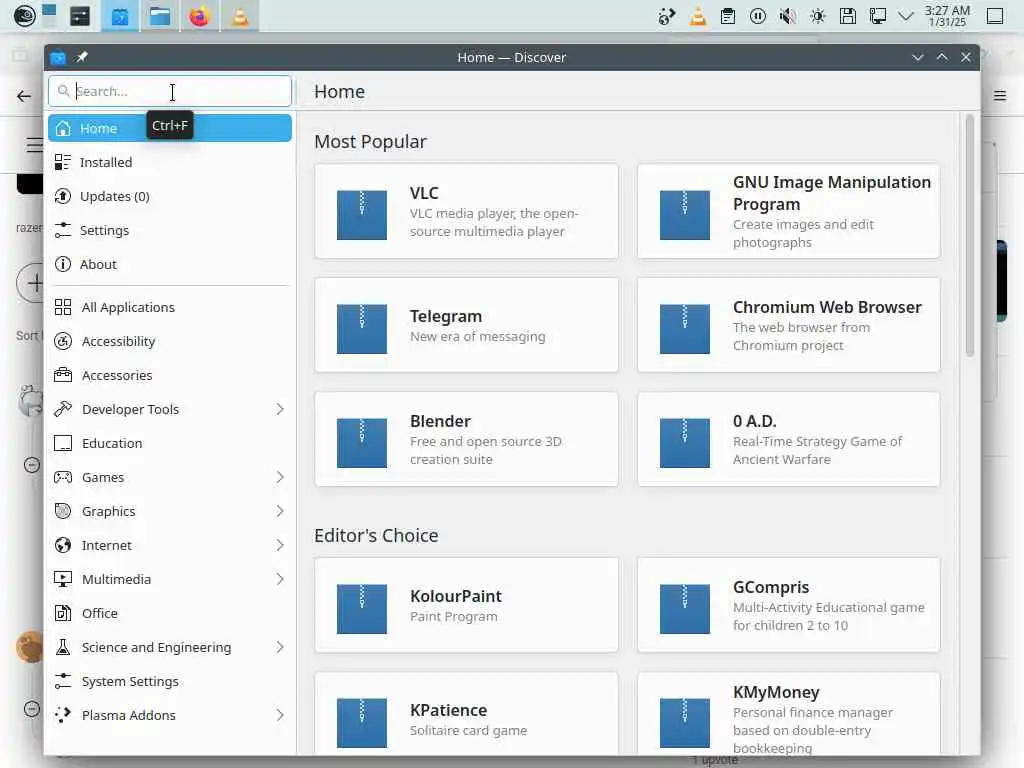Click the brightness tray icon
1024x768 pixels.
click(x=818, y=16)
